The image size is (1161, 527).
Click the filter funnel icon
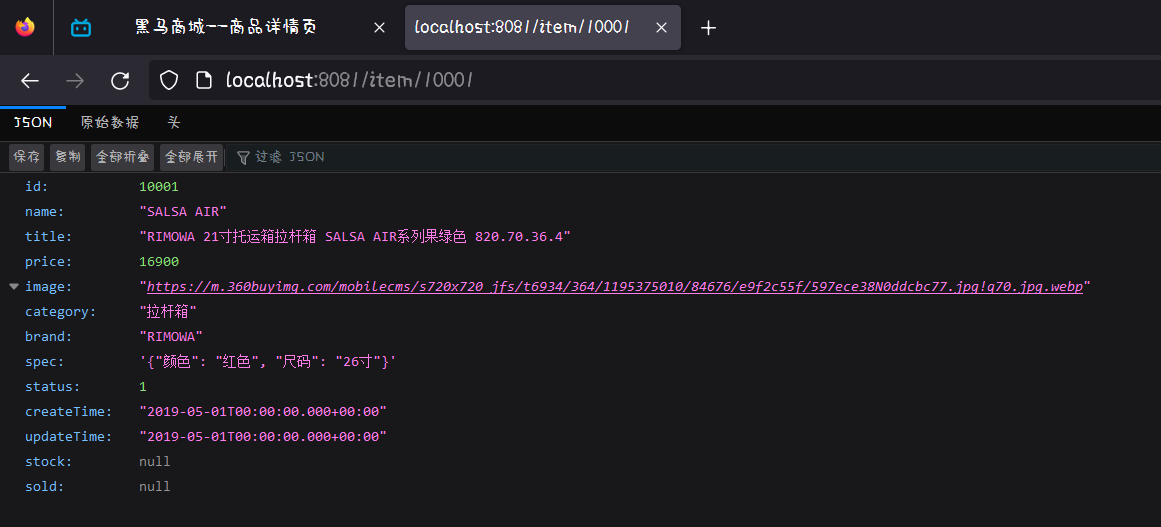tap(243, 157)
